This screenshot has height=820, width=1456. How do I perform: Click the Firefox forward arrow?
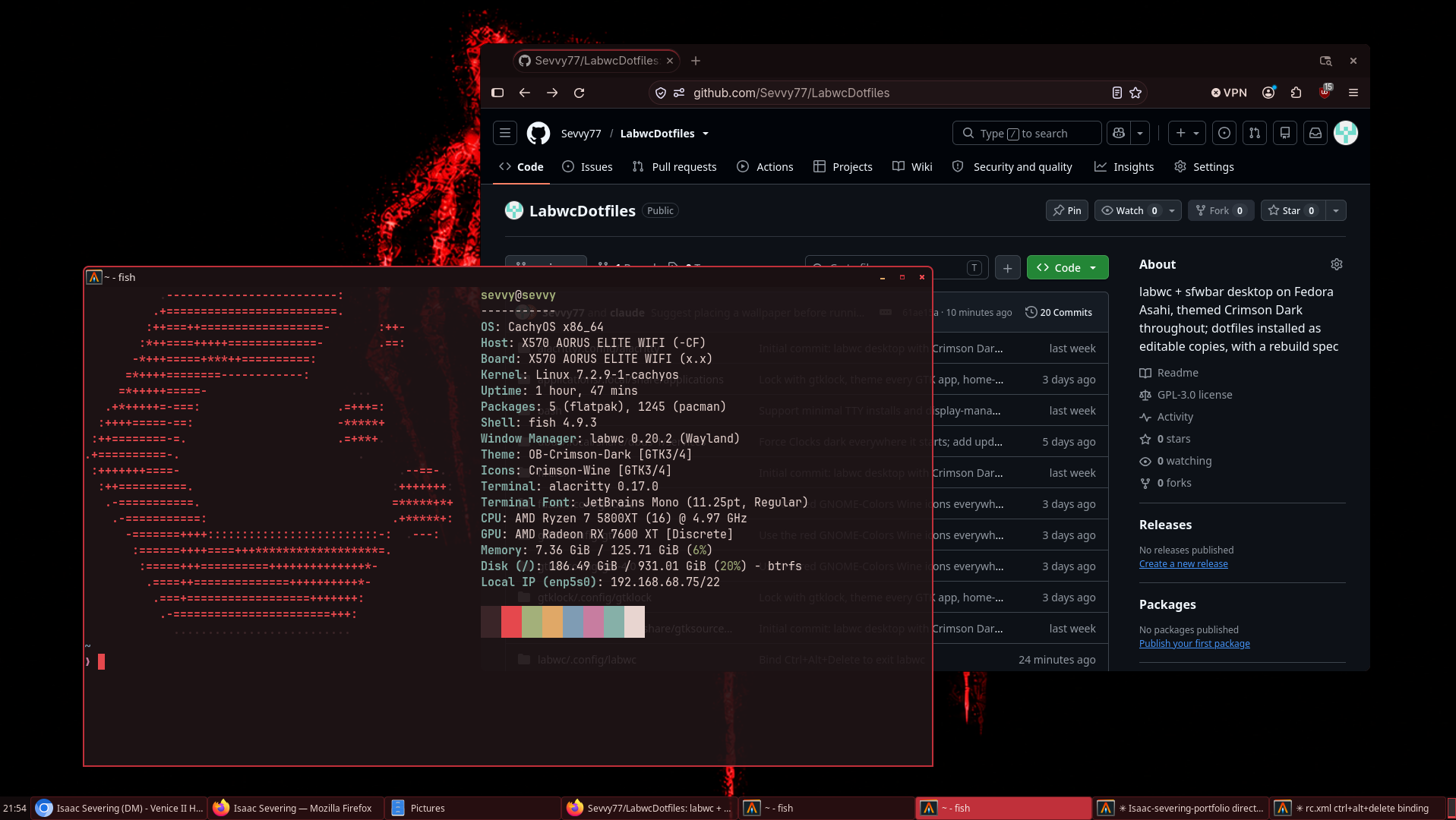point(552,93)
